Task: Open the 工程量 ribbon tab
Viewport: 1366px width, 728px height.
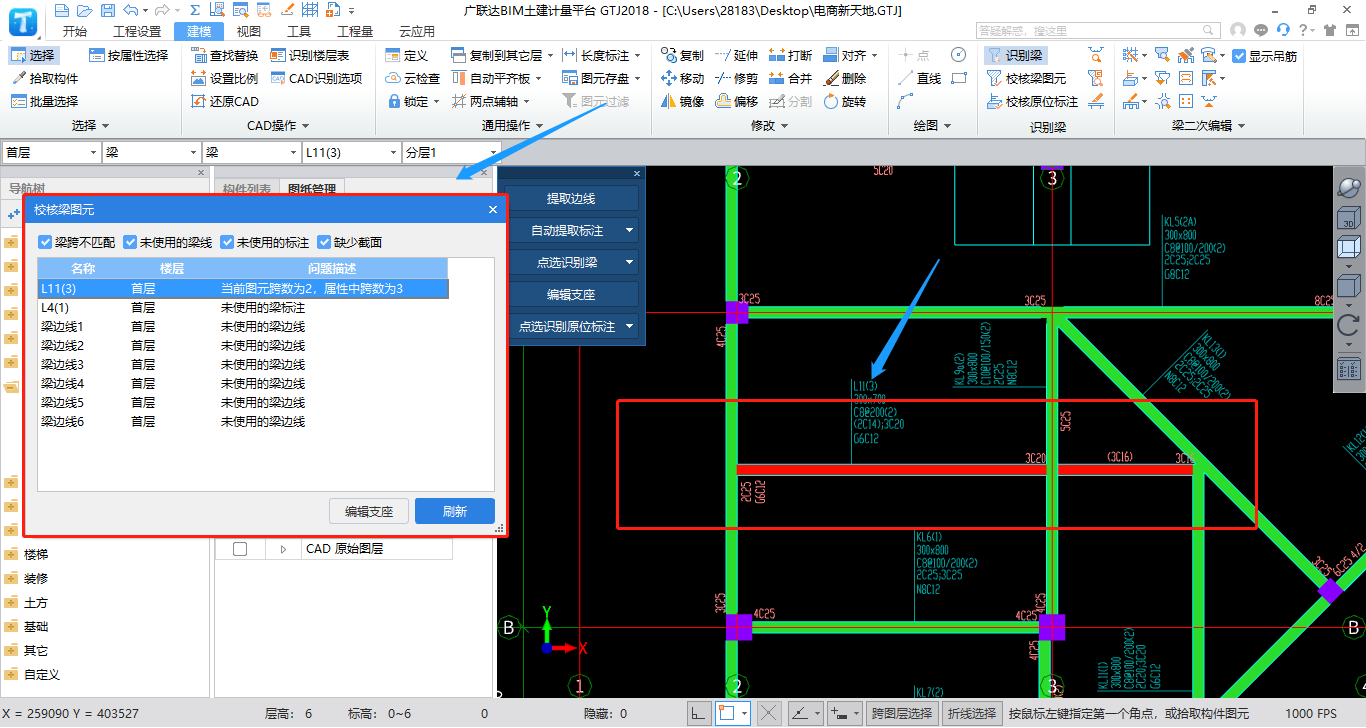Action: 355,31
